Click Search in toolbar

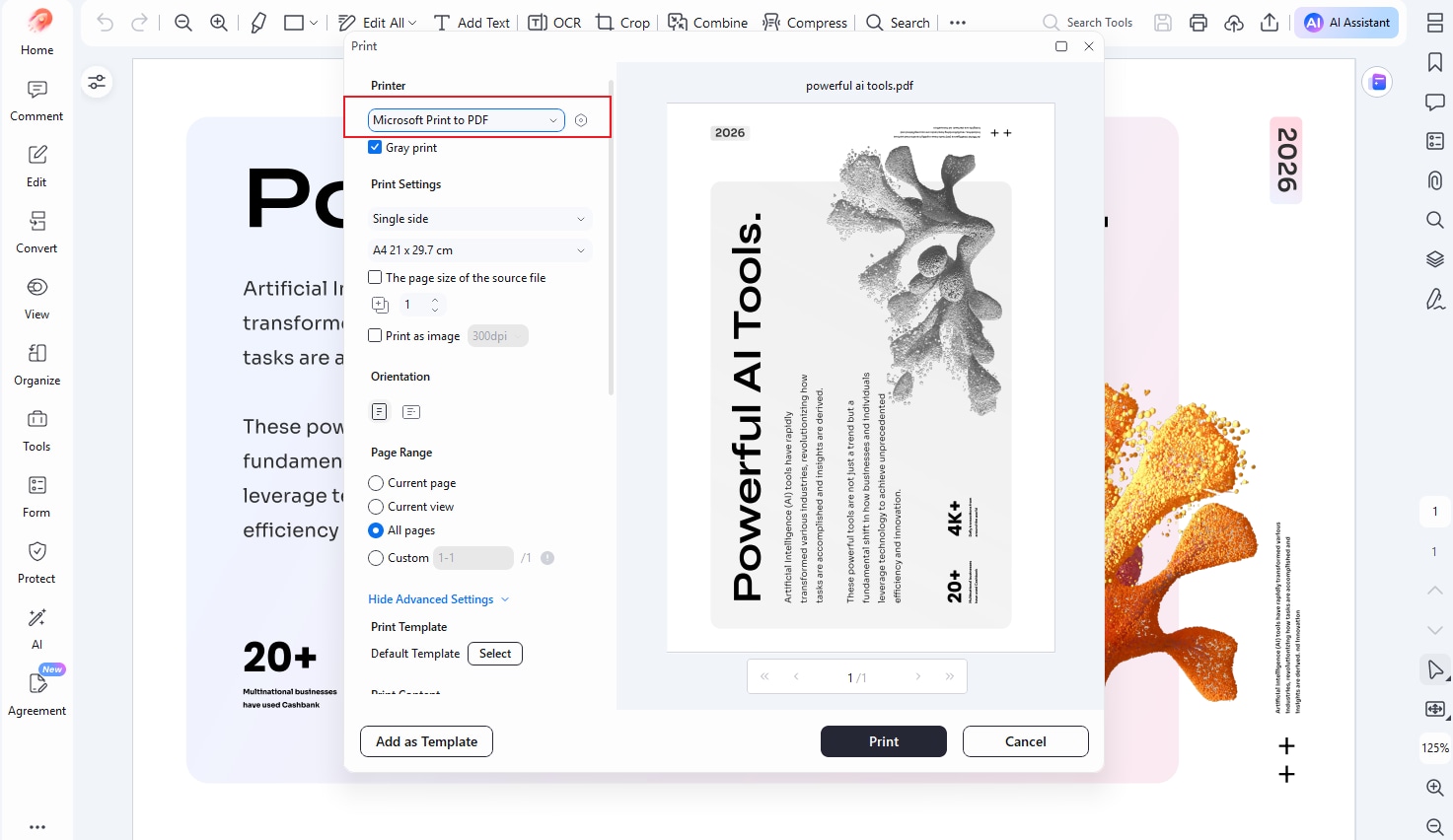(898, 22)
